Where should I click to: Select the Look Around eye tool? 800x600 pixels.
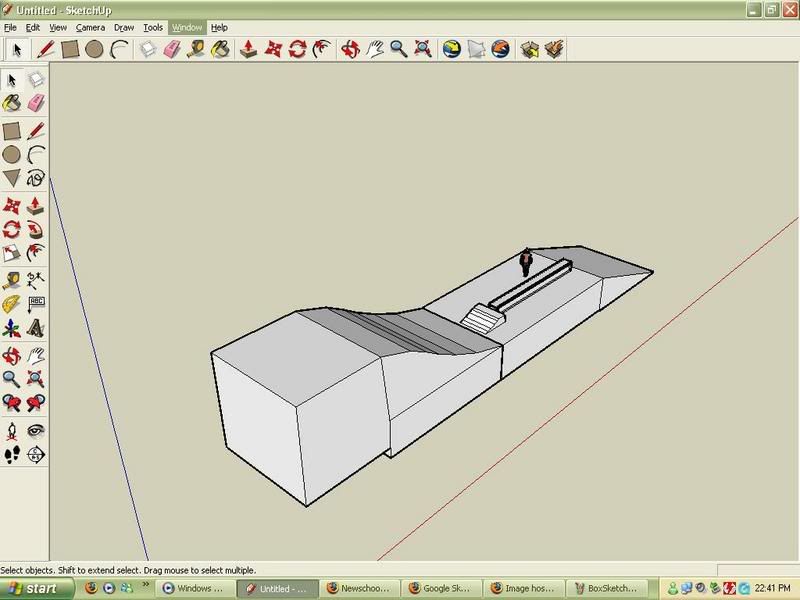coord(36,430)
